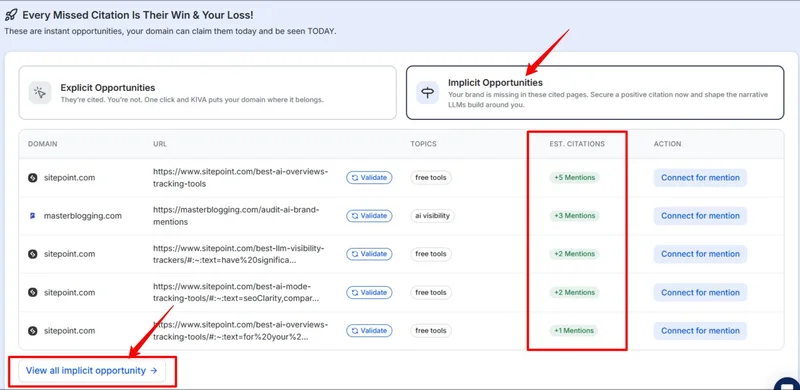This screenshot has height=390, width=800.
Task: Click the TOPICS column header
Action: [x=423, y=144]
